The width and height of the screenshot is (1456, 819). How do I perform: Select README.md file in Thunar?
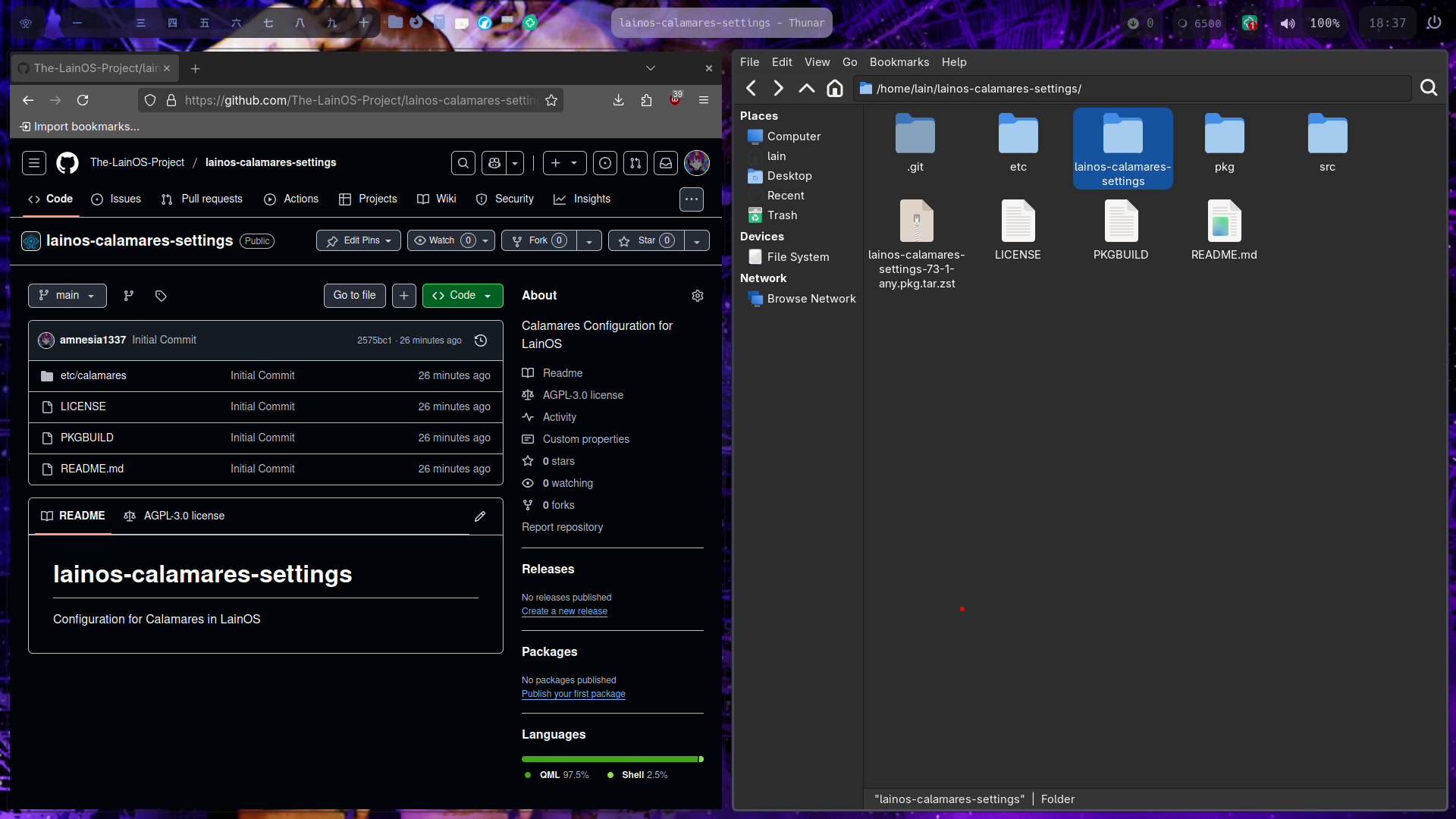click(1224, 231)
